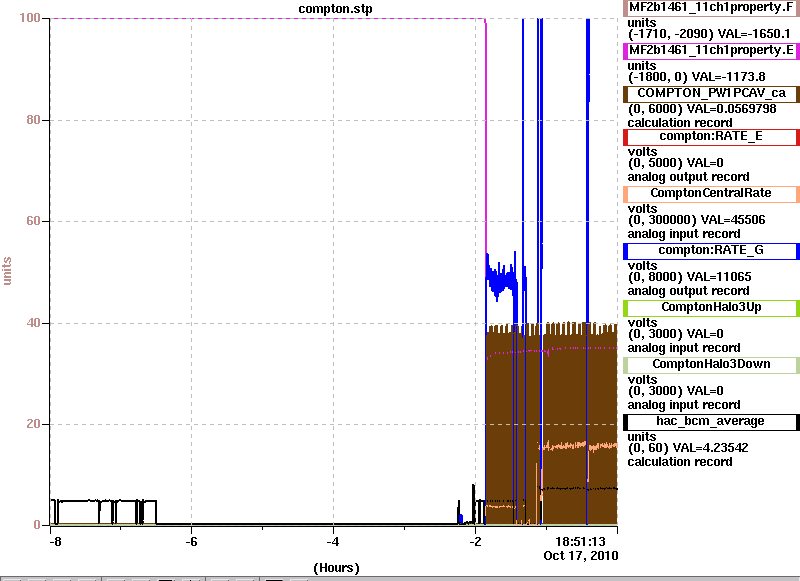Select the hac_bcm_average legend entry
This screenshot has width=800, height=581.
point(711,421)
